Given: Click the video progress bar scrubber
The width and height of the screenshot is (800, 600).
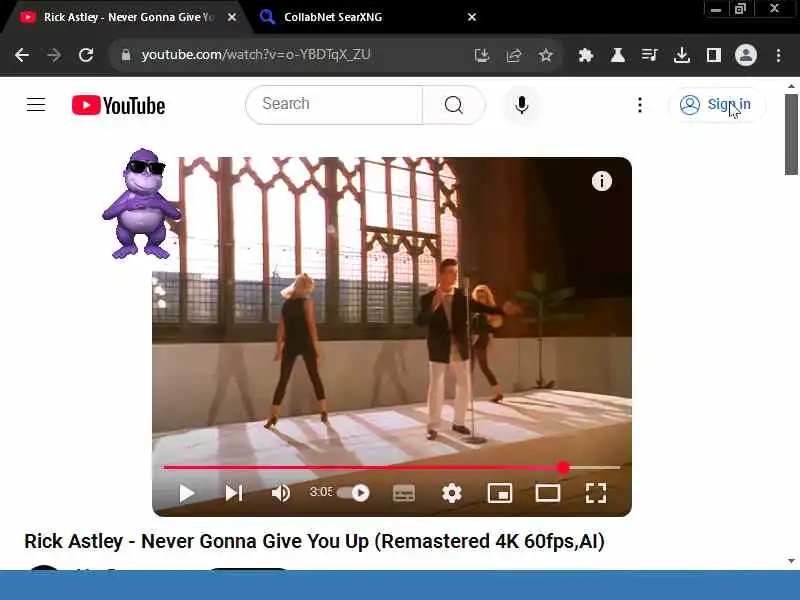Looking at the screenshot, I should (x=563, y=467).
